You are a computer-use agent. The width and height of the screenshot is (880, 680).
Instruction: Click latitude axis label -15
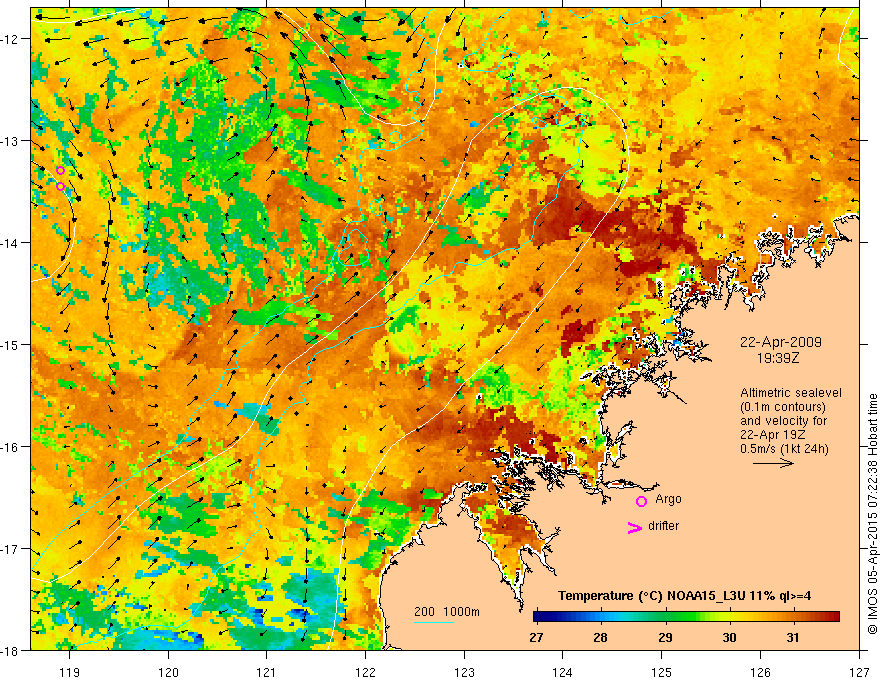(x=11, y=344)
